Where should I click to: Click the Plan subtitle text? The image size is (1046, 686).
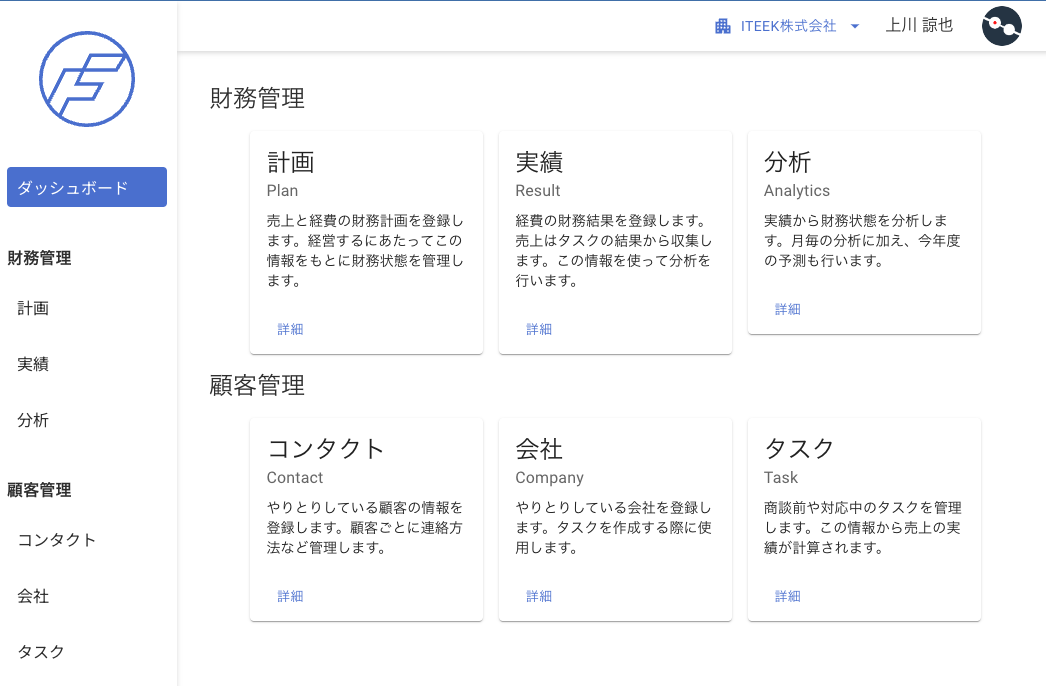(282, 191)
